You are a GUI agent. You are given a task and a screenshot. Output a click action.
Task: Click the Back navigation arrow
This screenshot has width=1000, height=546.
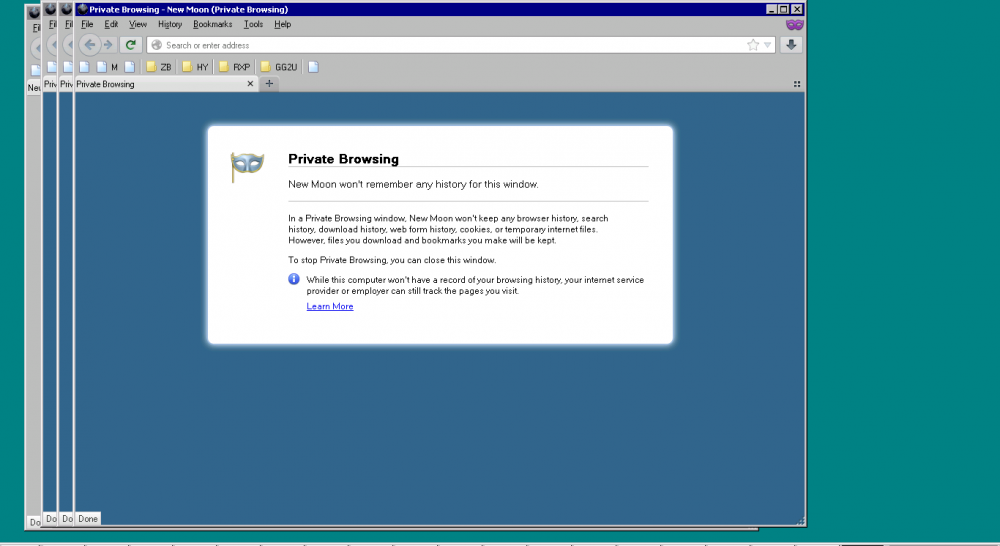(x=90, y=45)
